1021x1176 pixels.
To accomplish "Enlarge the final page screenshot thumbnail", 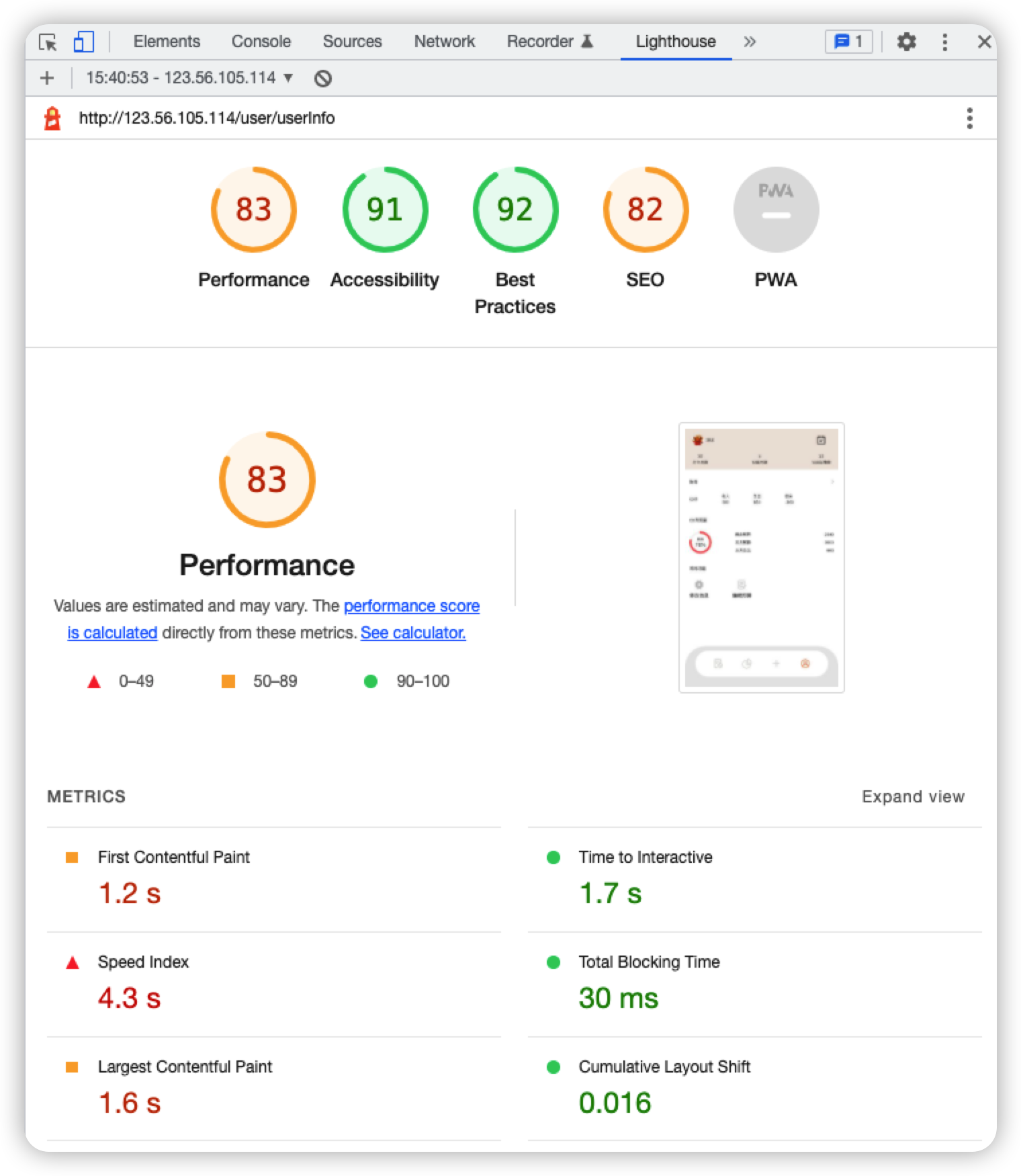I will pos(762,558).
